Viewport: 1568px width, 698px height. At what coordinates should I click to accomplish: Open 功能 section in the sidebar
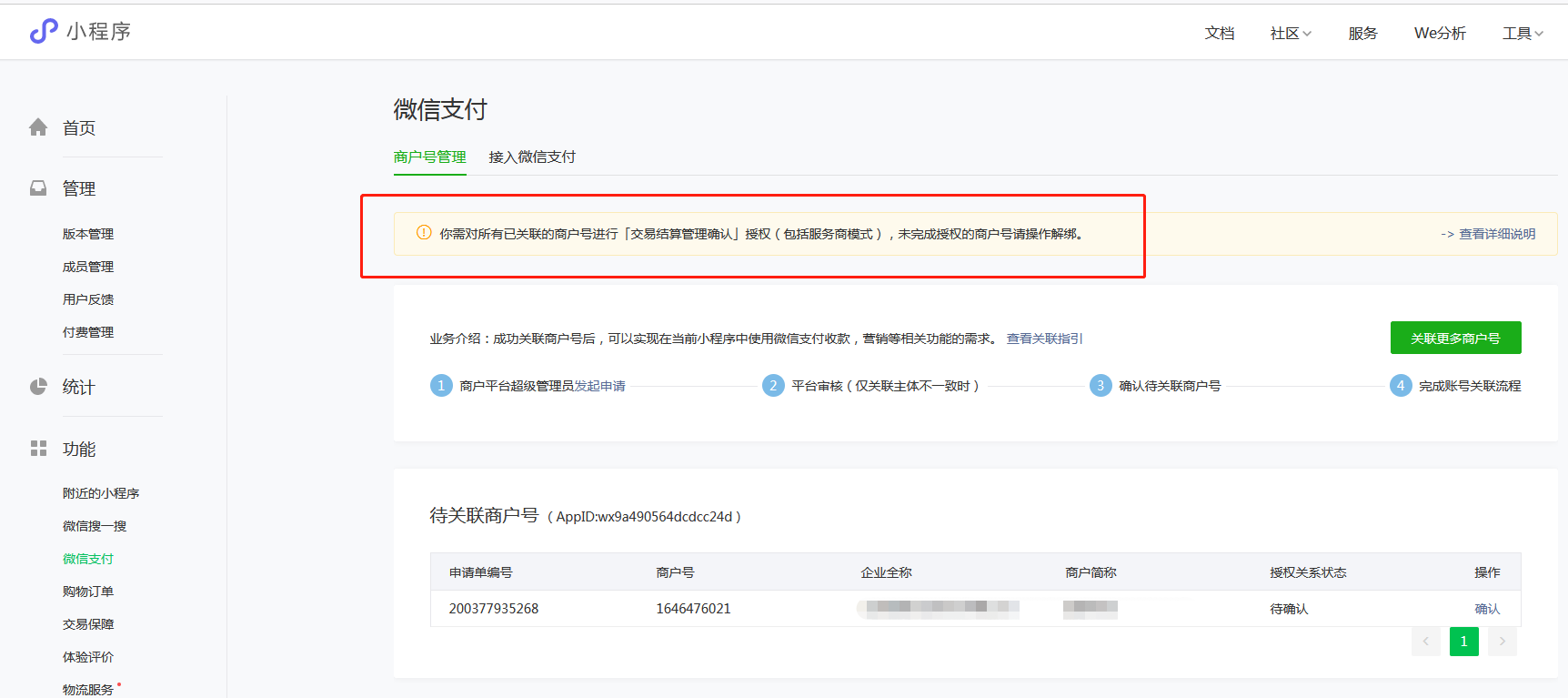pyautogui.click(x=79, y=450)
